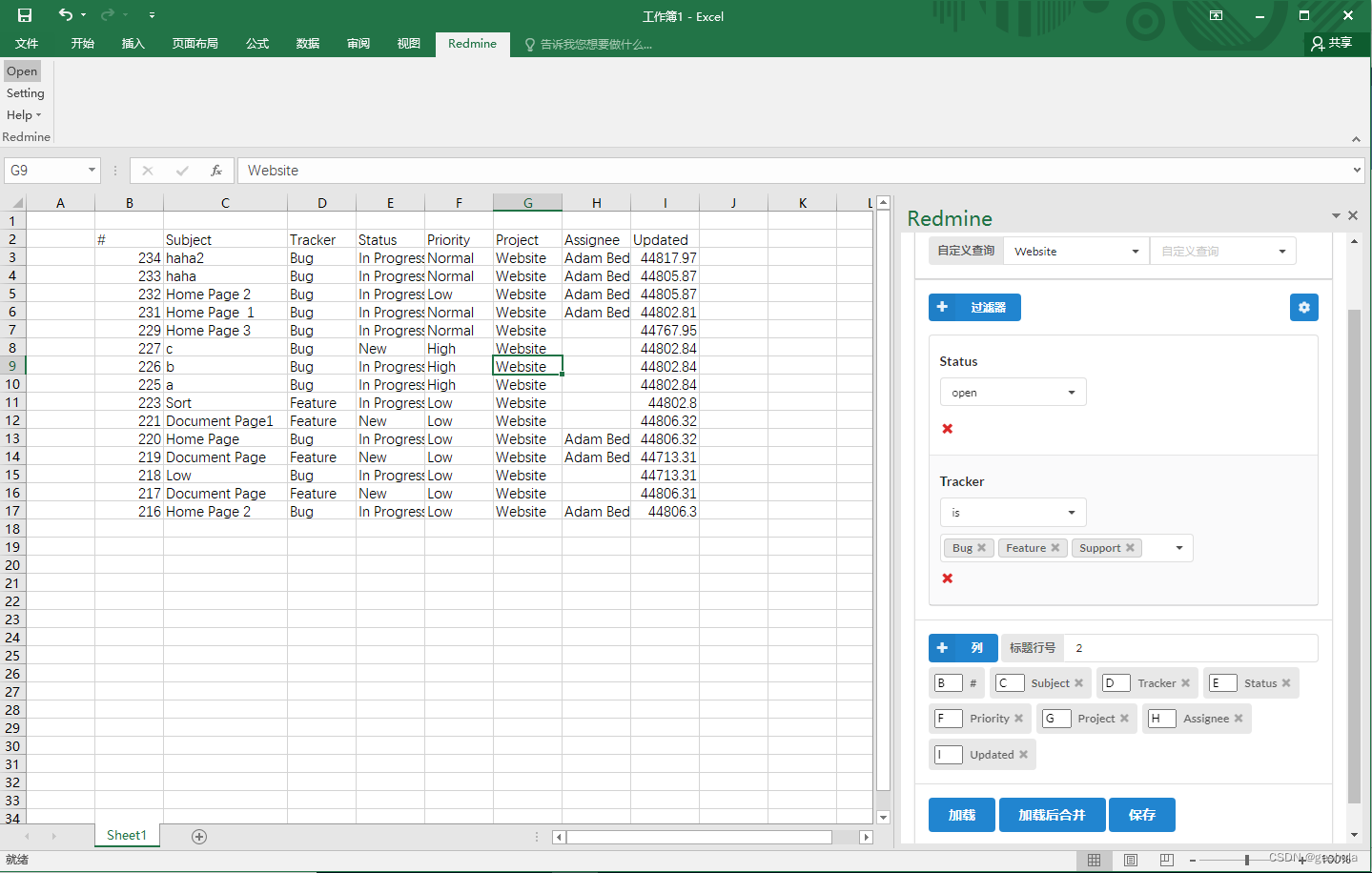
Task: Open the Name Box dropdown arrow
Action: coord(92,171)
